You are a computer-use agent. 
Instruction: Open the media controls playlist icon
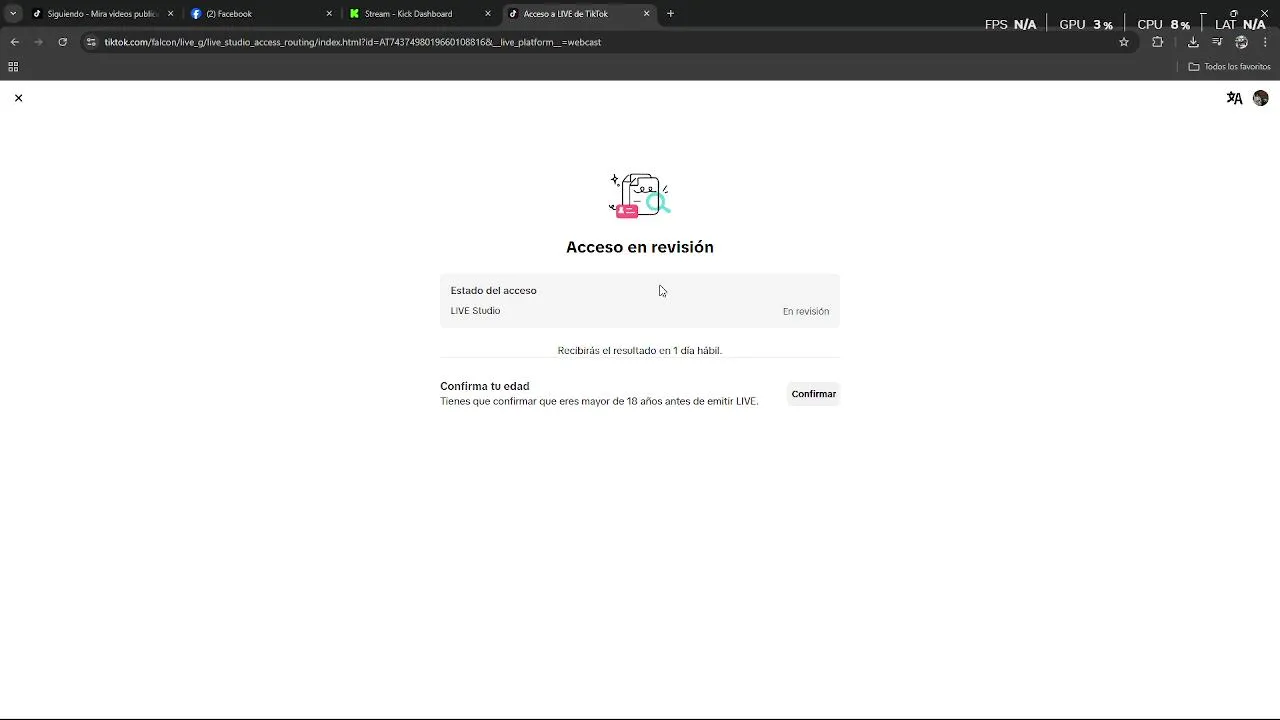click(1217, 42)
